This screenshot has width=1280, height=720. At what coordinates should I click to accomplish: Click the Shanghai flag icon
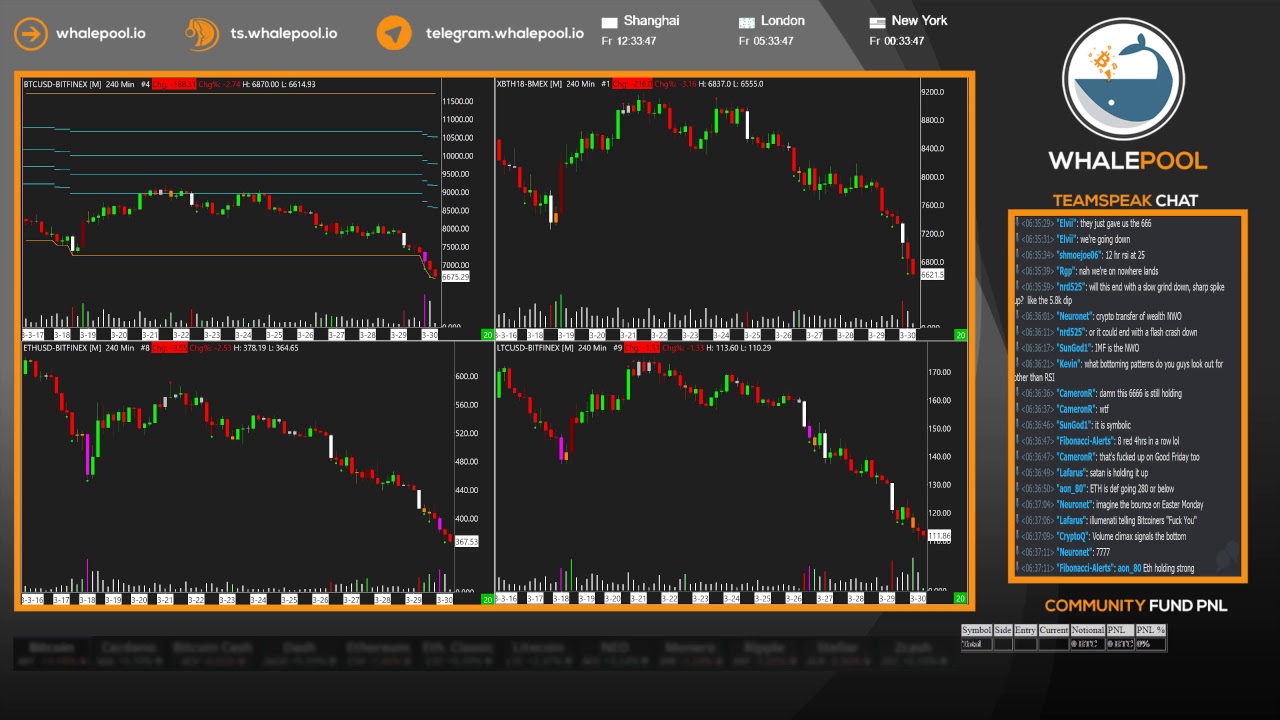pyautogui.click(x=610, y=22)
